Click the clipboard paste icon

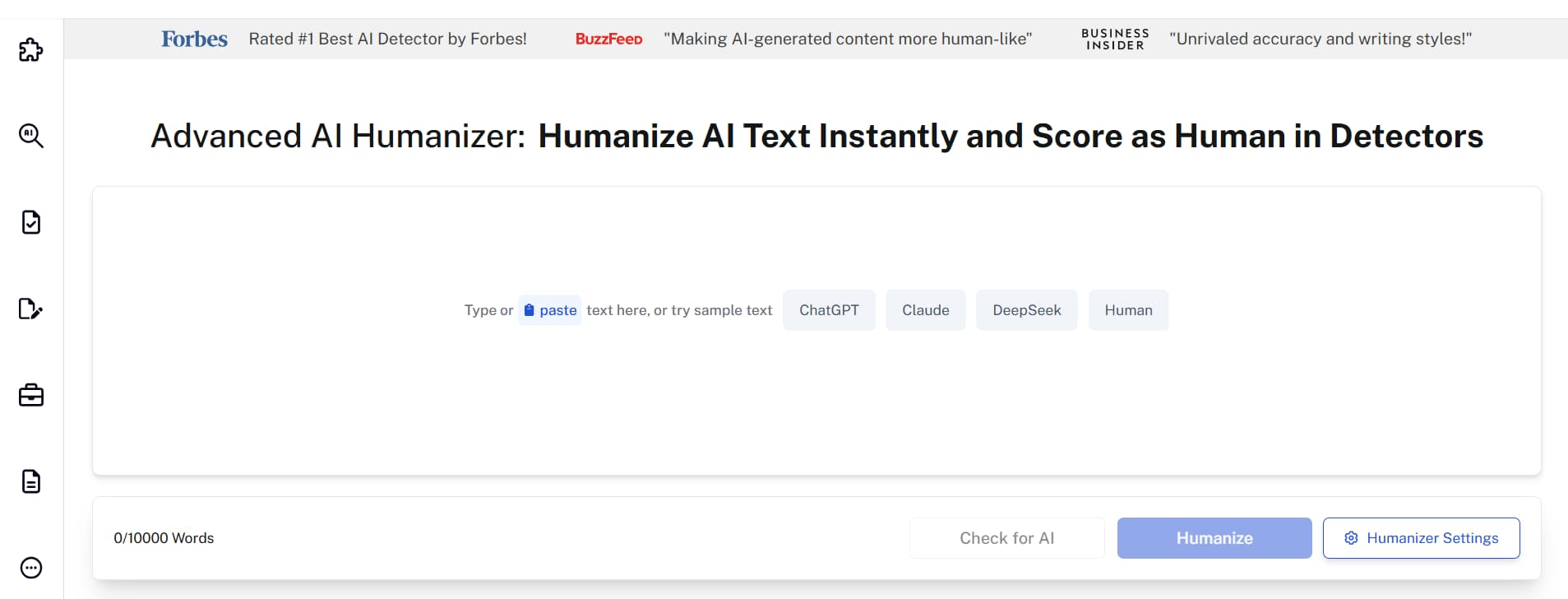530,310
